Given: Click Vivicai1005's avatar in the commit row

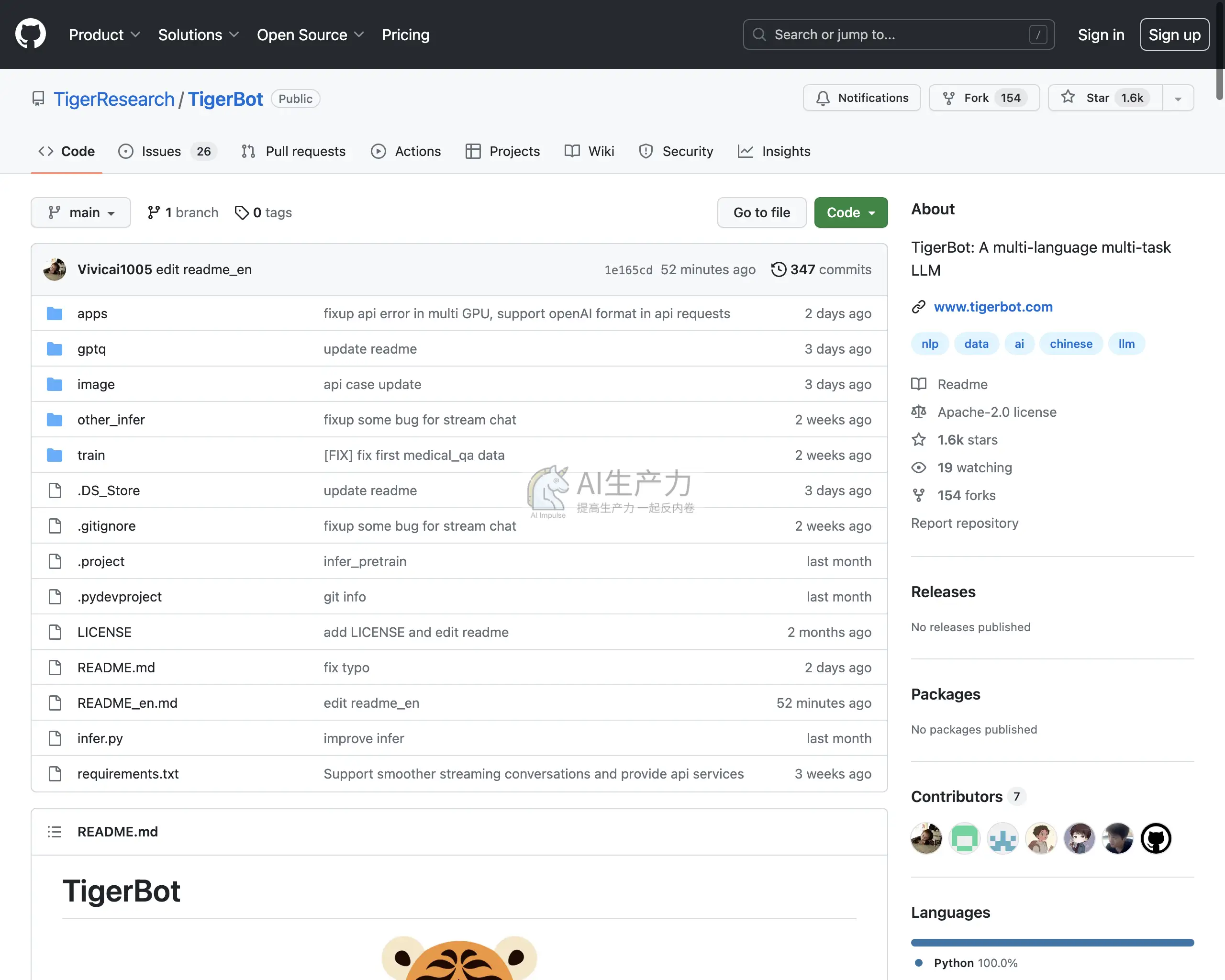Looking at the screenshot, I should (55, 269).
